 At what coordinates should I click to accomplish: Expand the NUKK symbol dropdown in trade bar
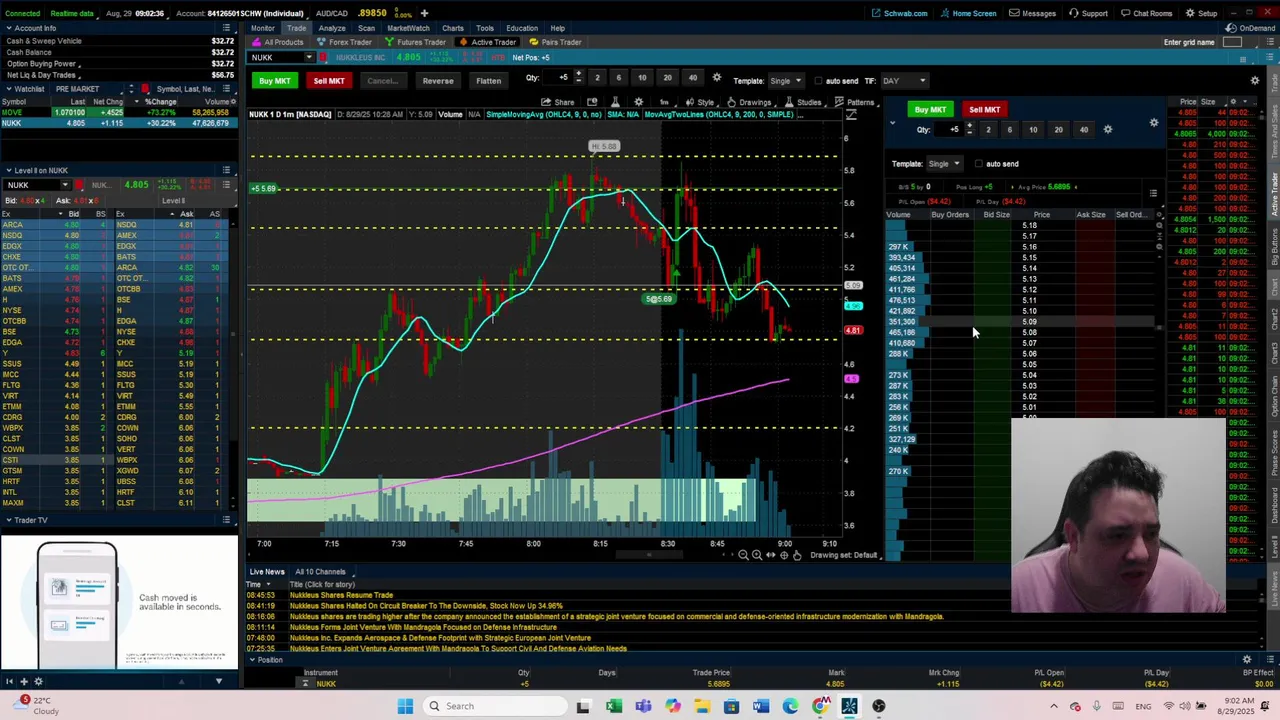click(x=308, y=57)
